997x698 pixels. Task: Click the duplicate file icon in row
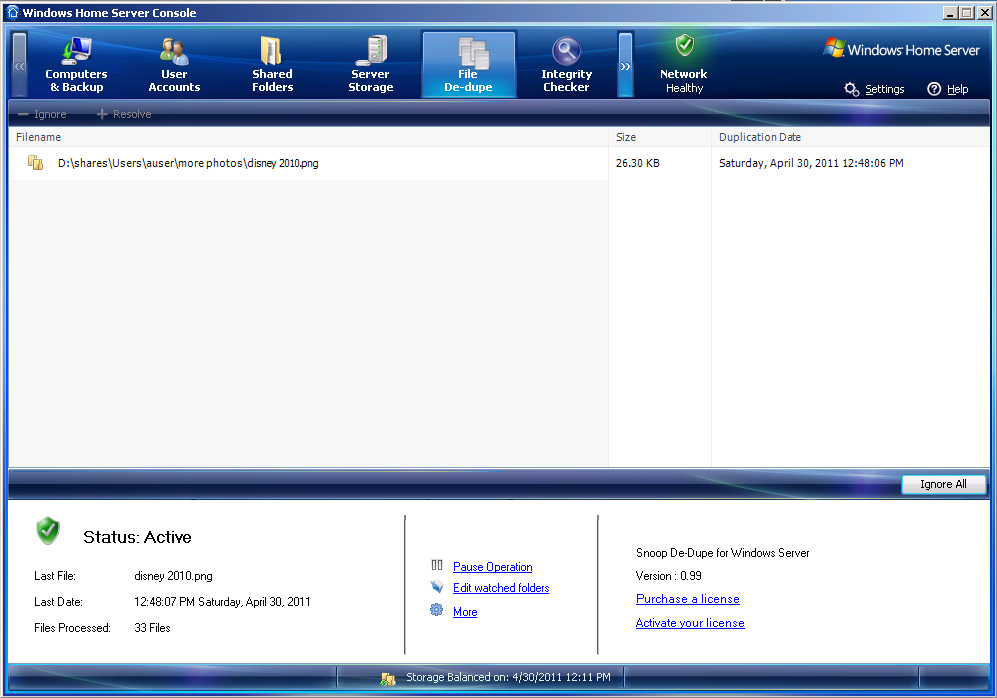click(36, 163)
